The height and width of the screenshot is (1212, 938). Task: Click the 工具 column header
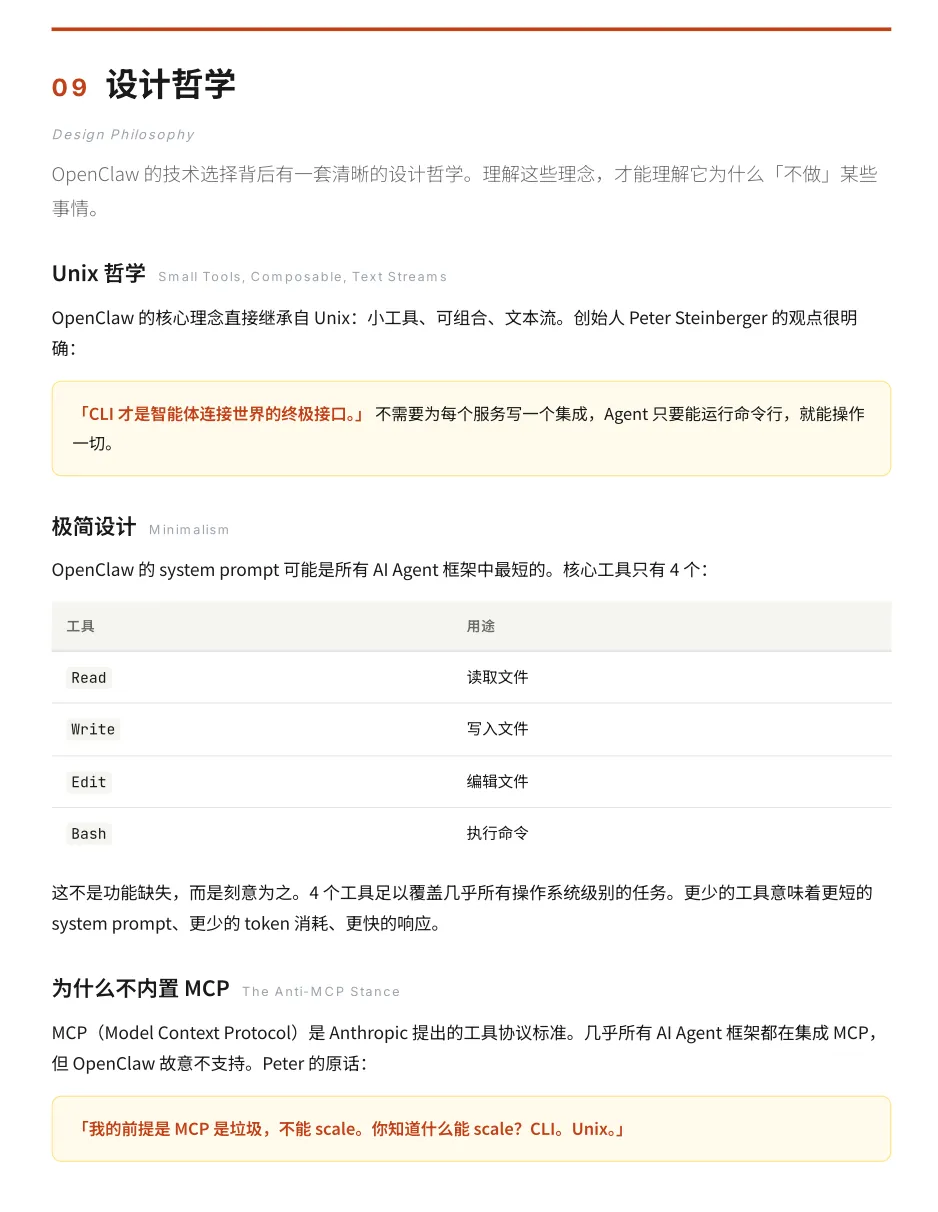[x=81, y=626]
